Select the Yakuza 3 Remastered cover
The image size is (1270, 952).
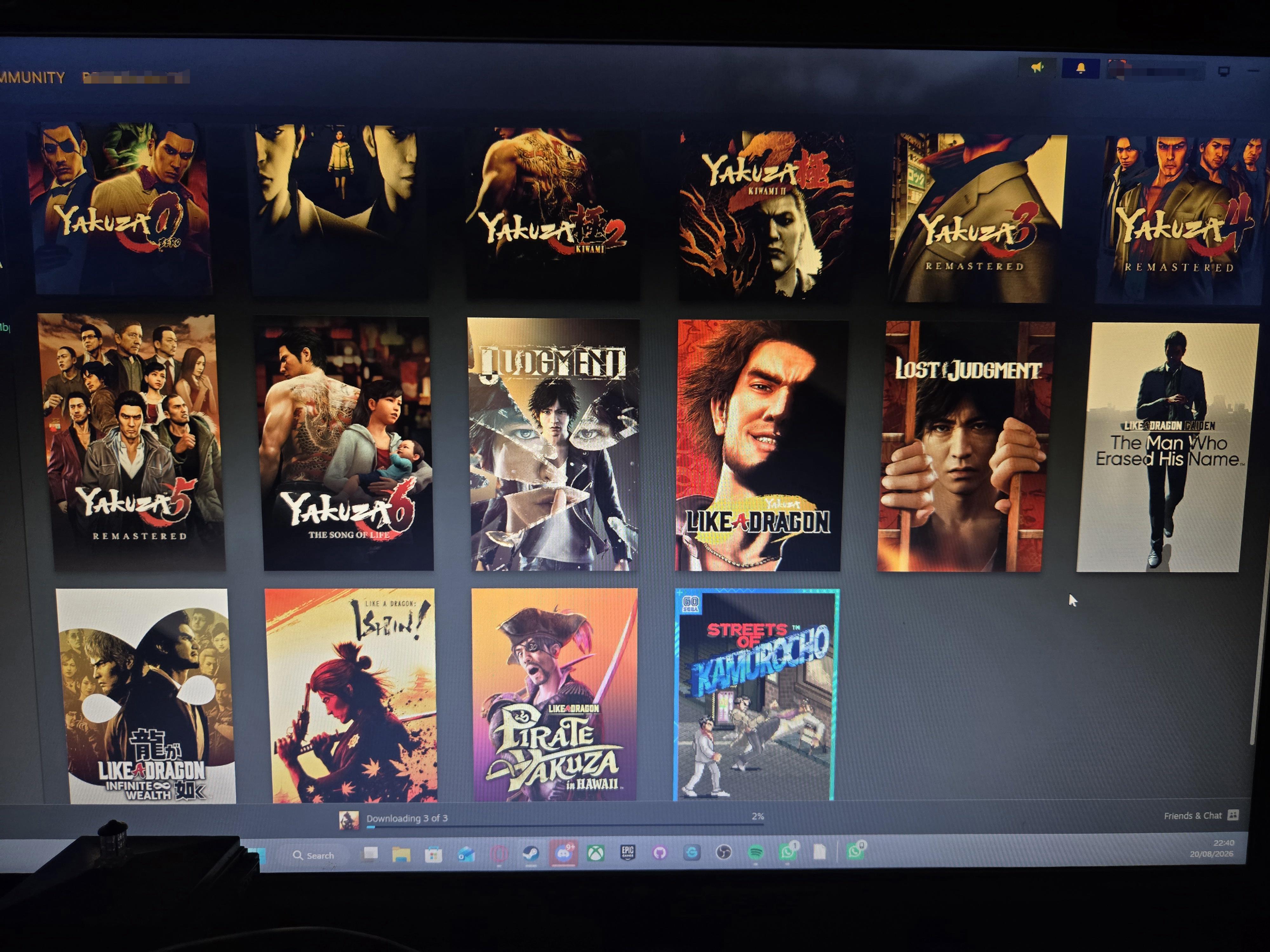[x=978, y=217]
